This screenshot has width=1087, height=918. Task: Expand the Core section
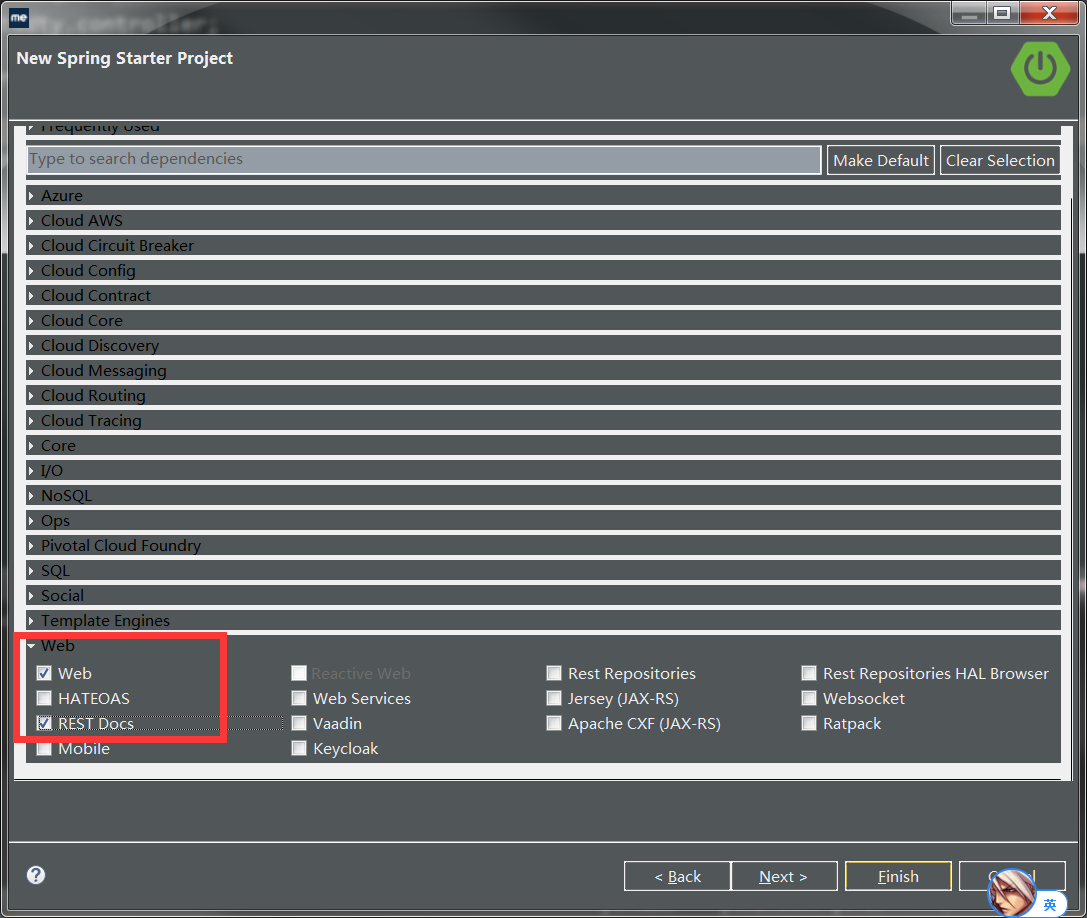(x=544, y=445)
